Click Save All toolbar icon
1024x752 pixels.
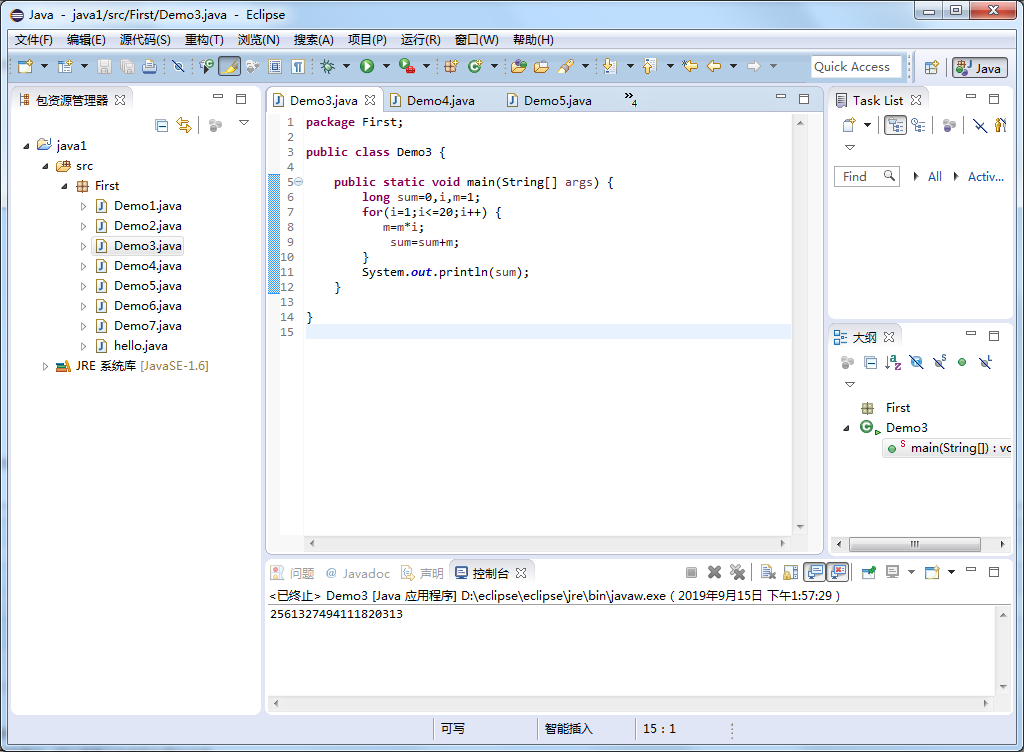127,66
